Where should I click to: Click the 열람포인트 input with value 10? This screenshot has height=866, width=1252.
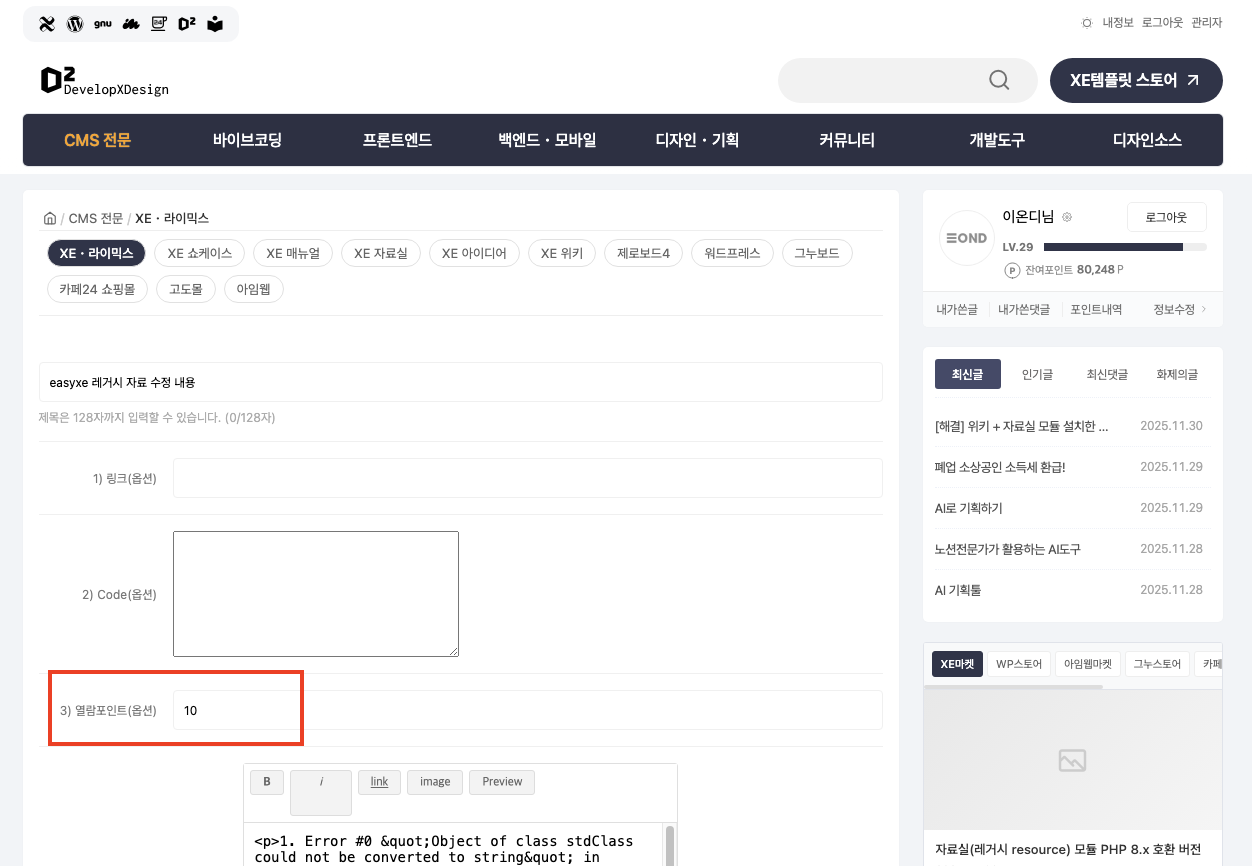pyautogui.click(x=528, y=710)
